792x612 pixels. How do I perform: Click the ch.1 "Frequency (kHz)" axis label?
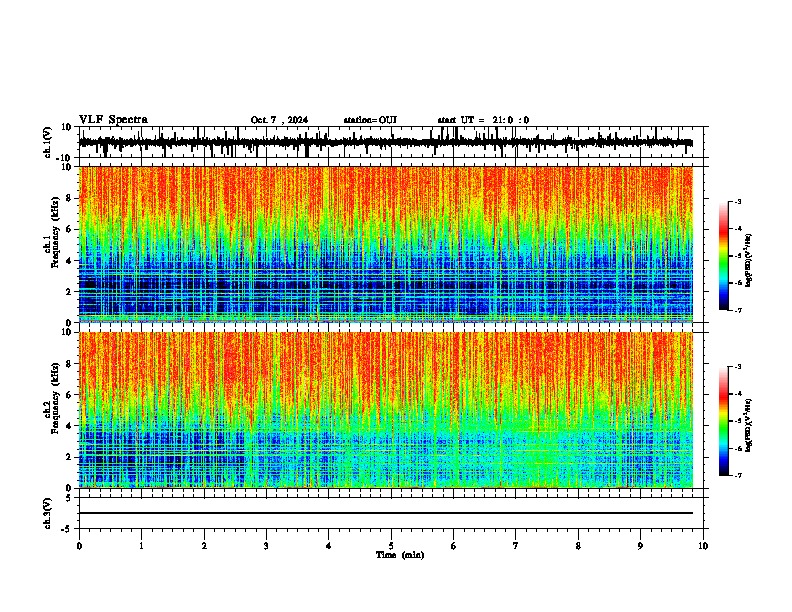(56, 232)
